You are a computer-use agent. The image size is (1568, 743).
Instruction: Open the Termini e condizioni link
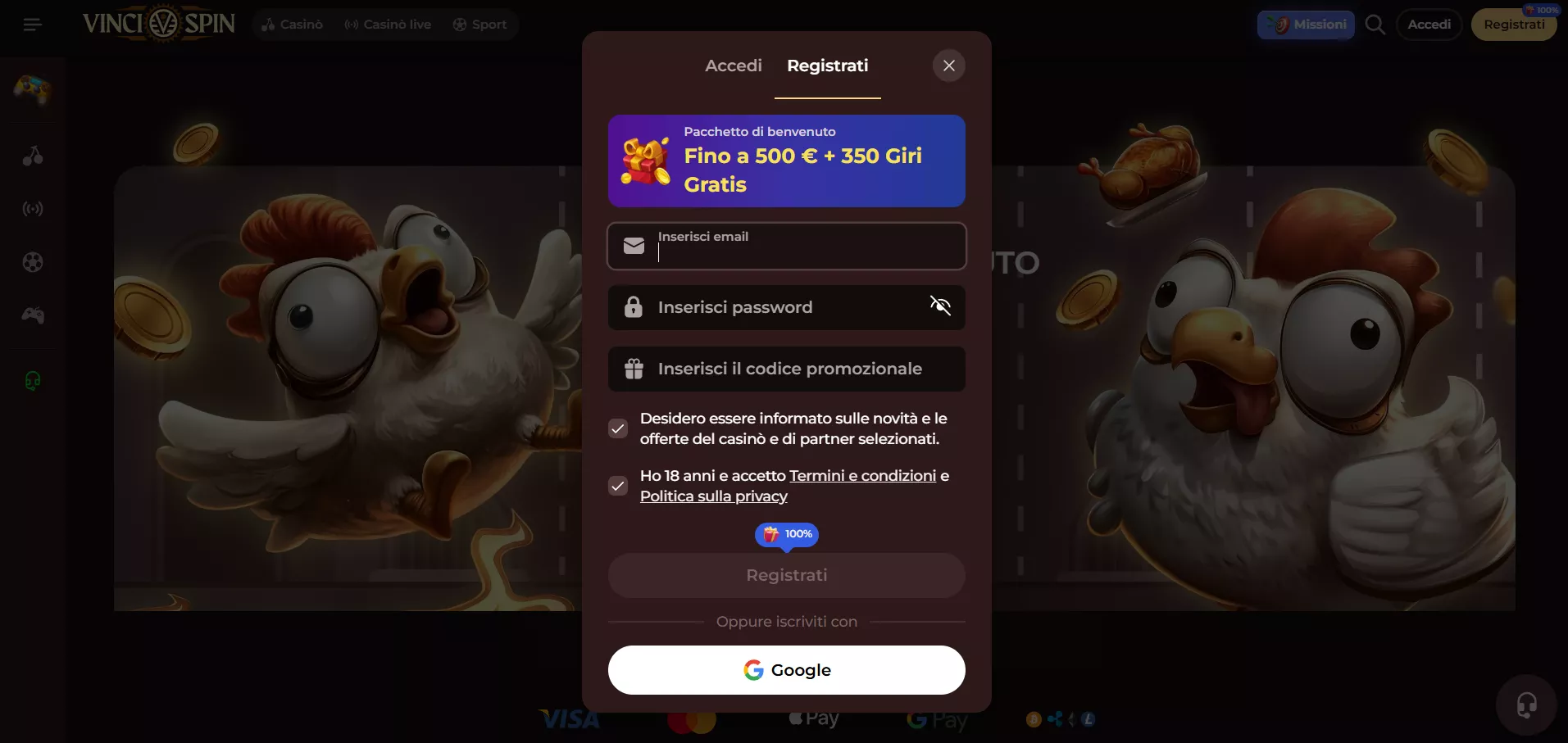point(862,476)
